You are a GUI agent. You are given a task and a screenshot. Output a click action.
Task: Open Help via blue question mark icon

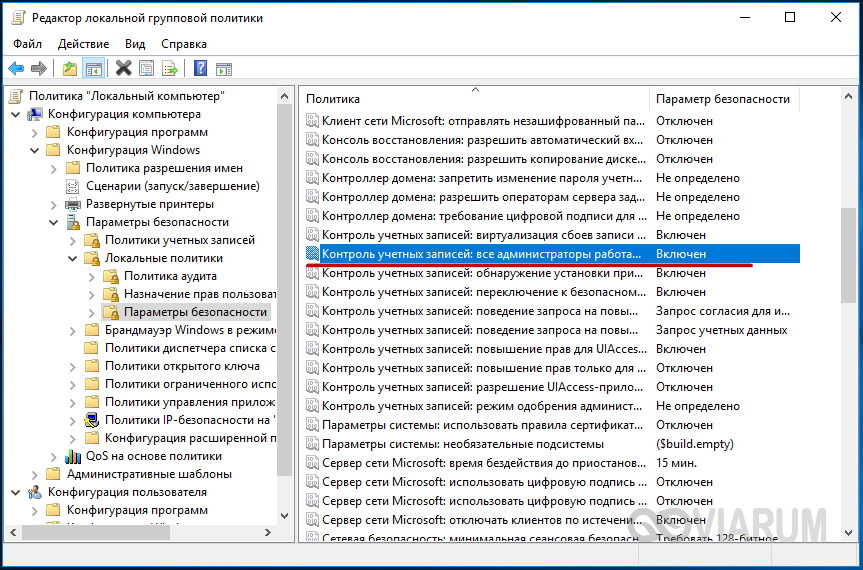click(x=200, y=69)
